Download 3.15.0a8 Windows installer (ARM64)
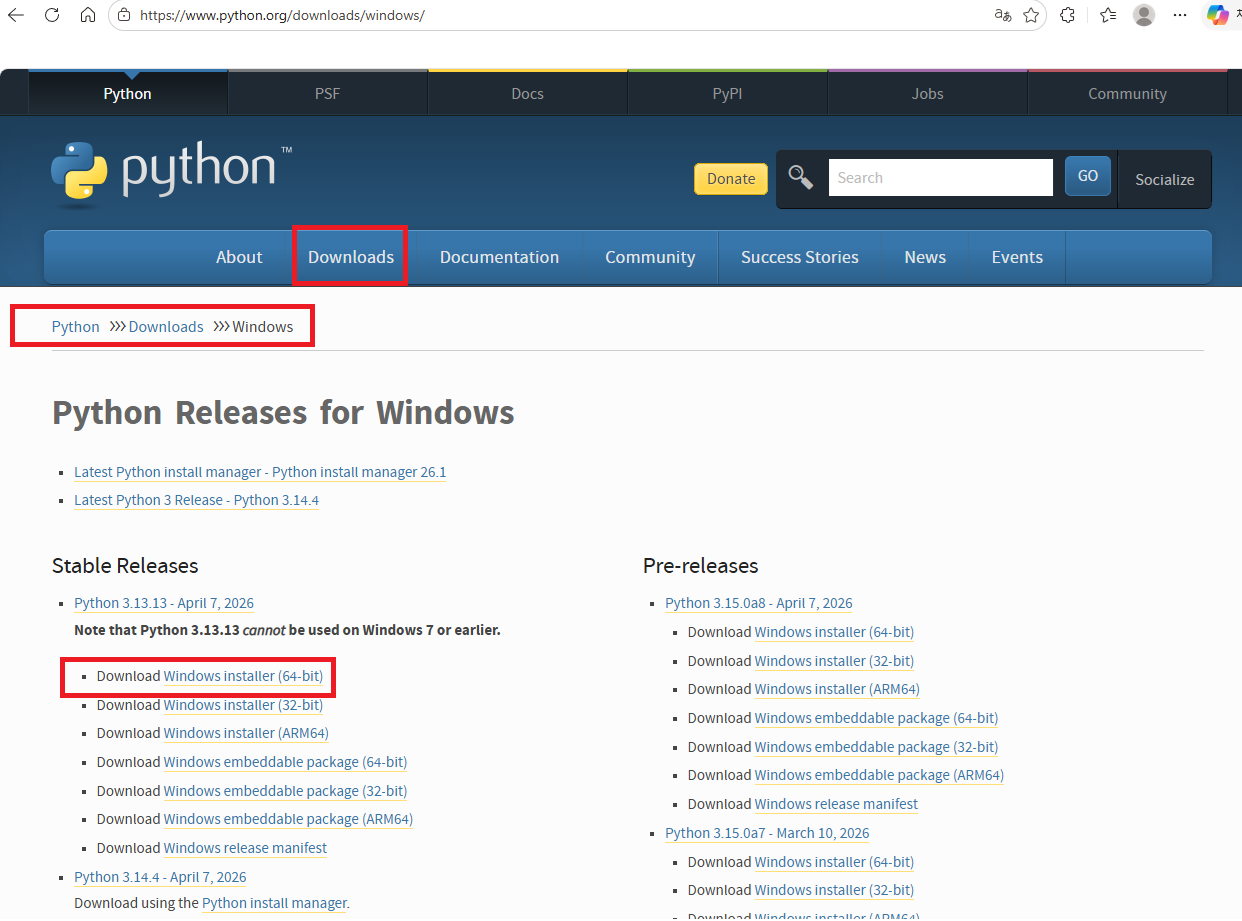Viewport: 1242px width, 921px height. pos(837,689)
